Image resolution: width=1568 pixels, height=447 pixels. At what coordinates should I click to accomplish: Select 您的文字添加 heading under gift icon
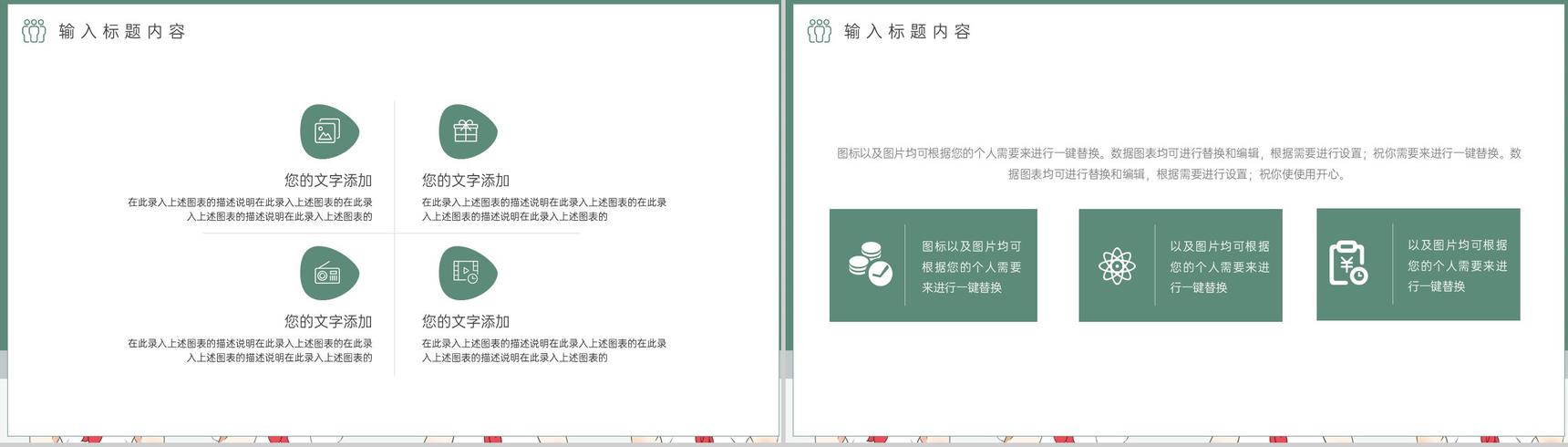pyautogui.click(x=466, y=181)
